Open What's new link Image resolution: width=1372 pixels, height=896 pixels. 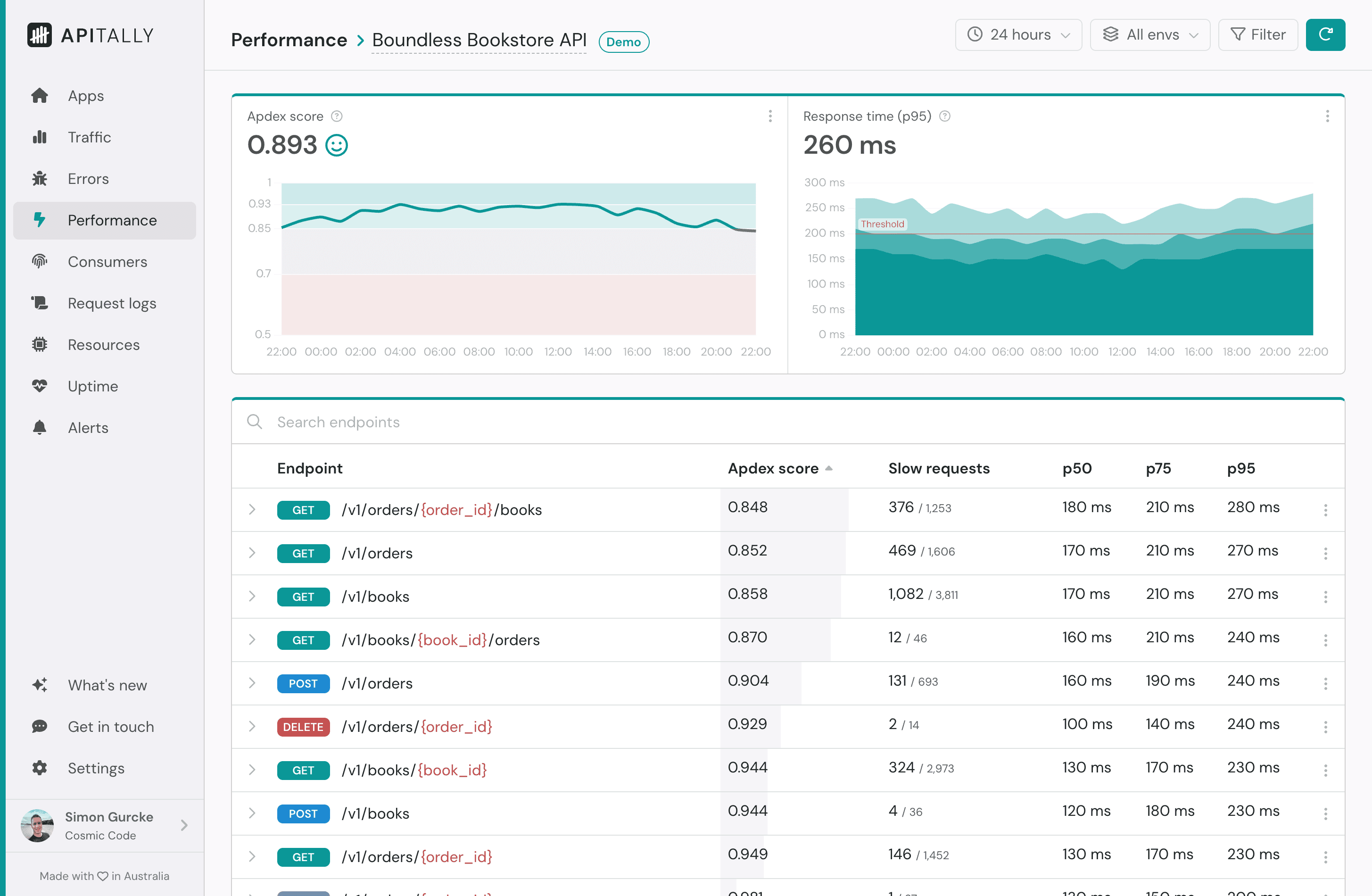[x=107, y=685]
